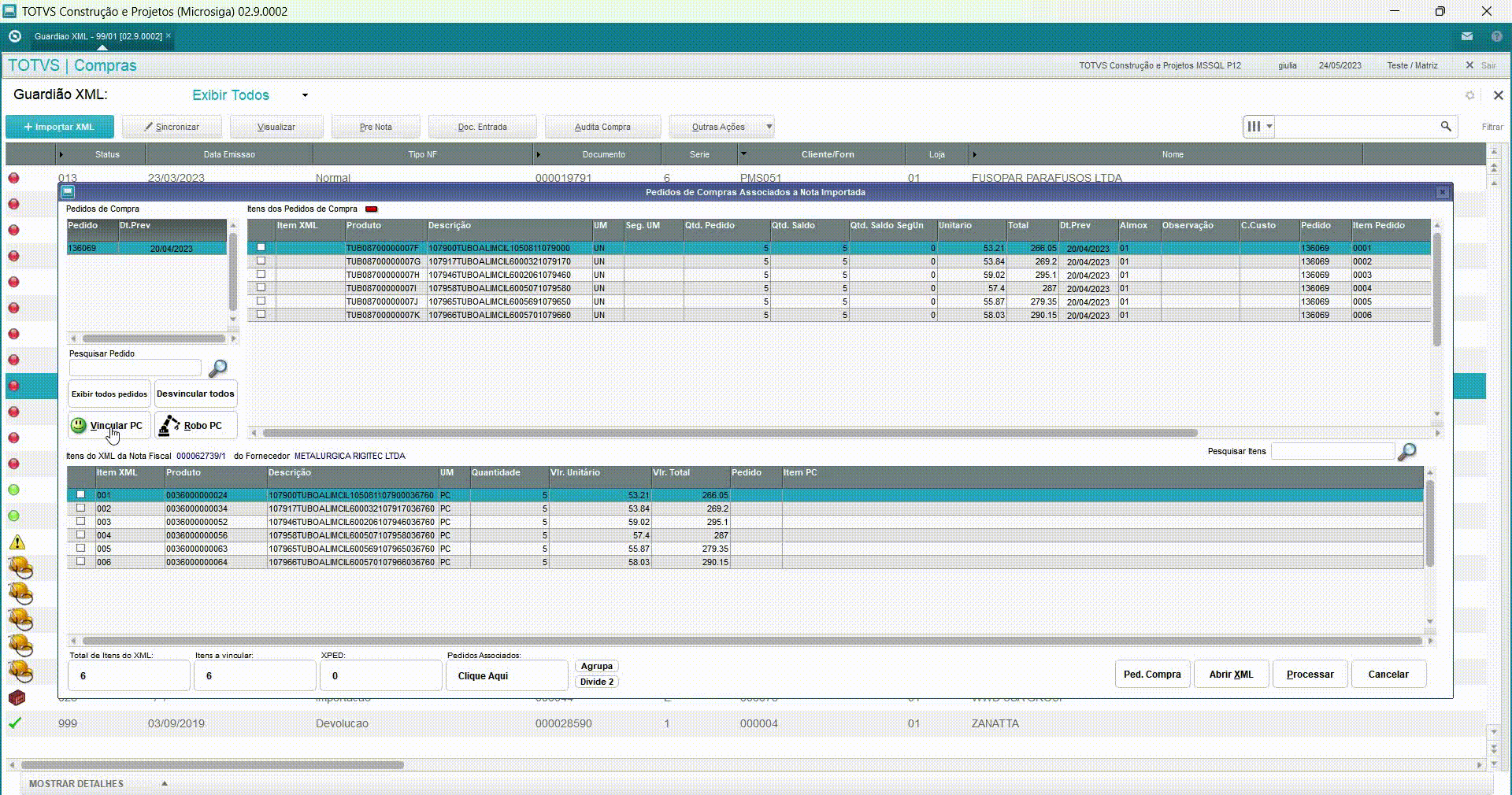Click the red indicator beside Itens dos Pedidos
The image size is (1512, 795).
point(372,209)
